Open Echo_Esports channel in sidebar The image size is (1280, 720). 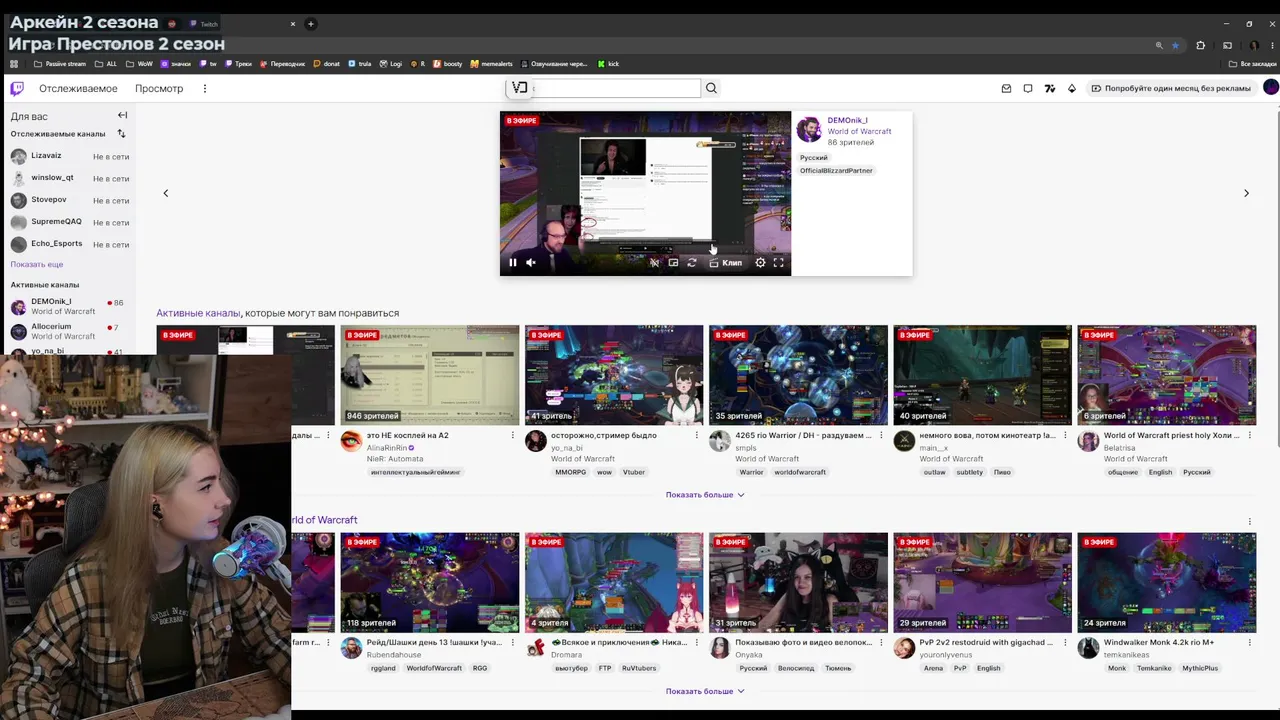click(x=70, y=244)
